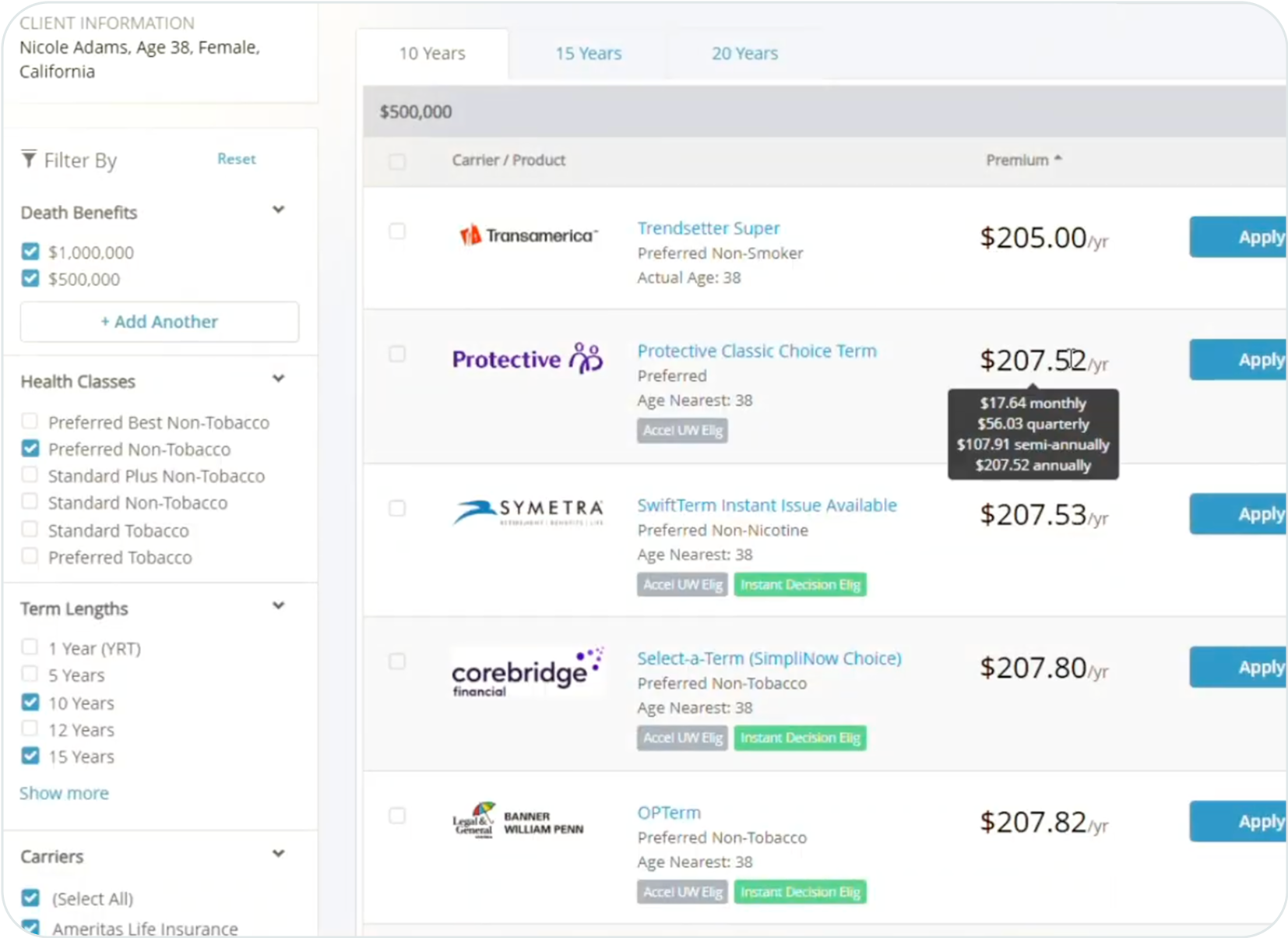Click Corebridge's Accel UW Elig badge
The width and height of the screenshot is (1288, 938).
click(682, 738)
